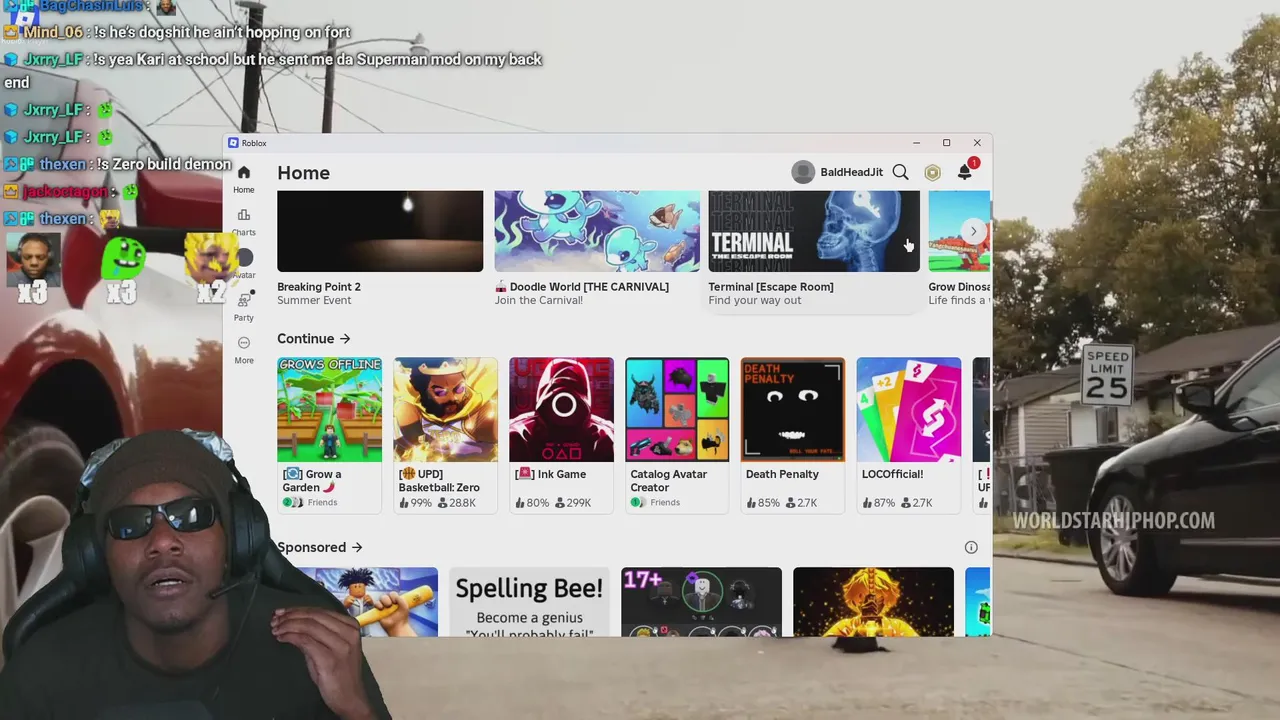The image size is (1280, 720).
Task: Open the BaldHeadJit username link
Action: pos(851,172)
